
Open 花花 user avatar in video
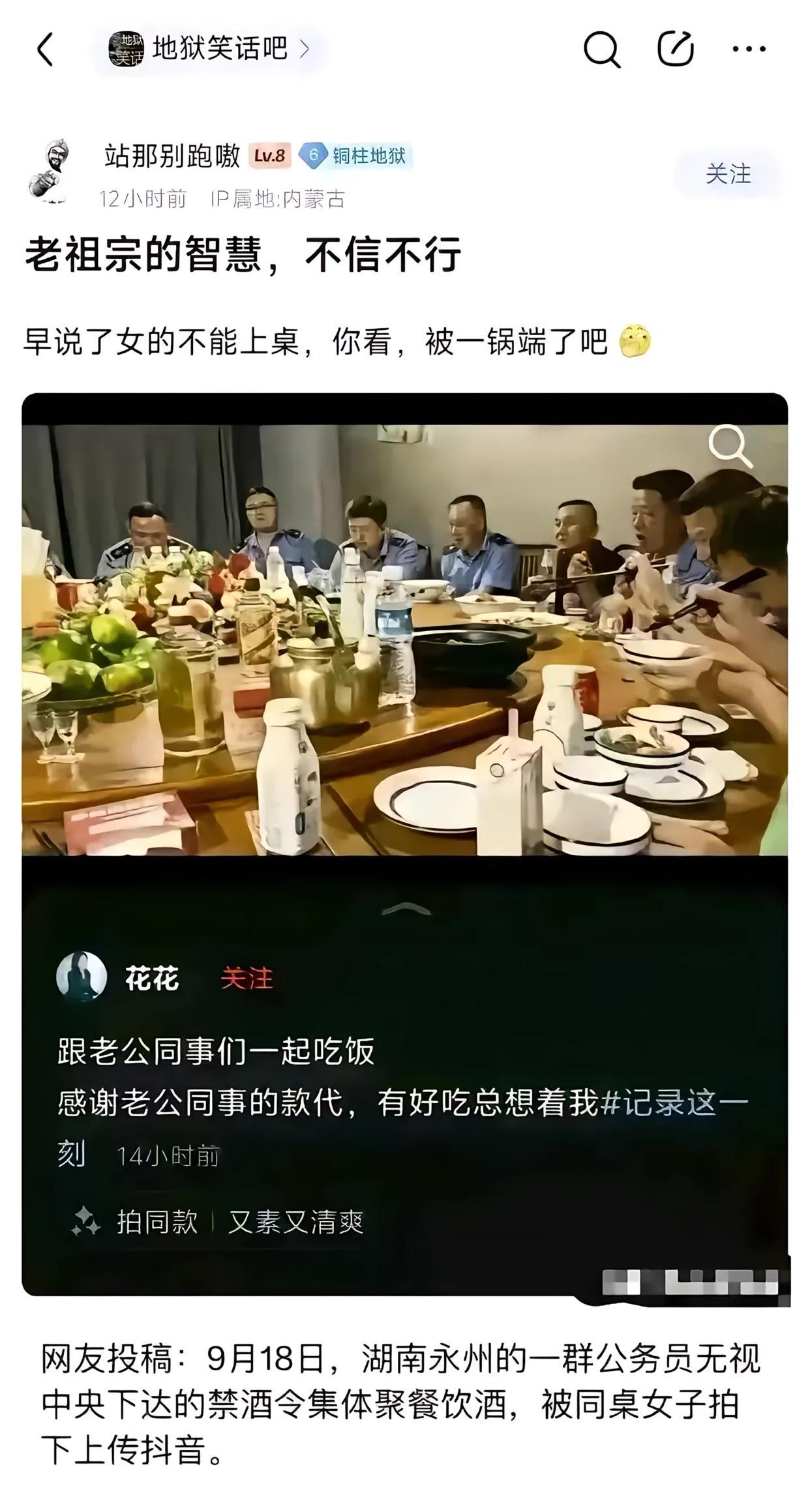pos(82,976)
